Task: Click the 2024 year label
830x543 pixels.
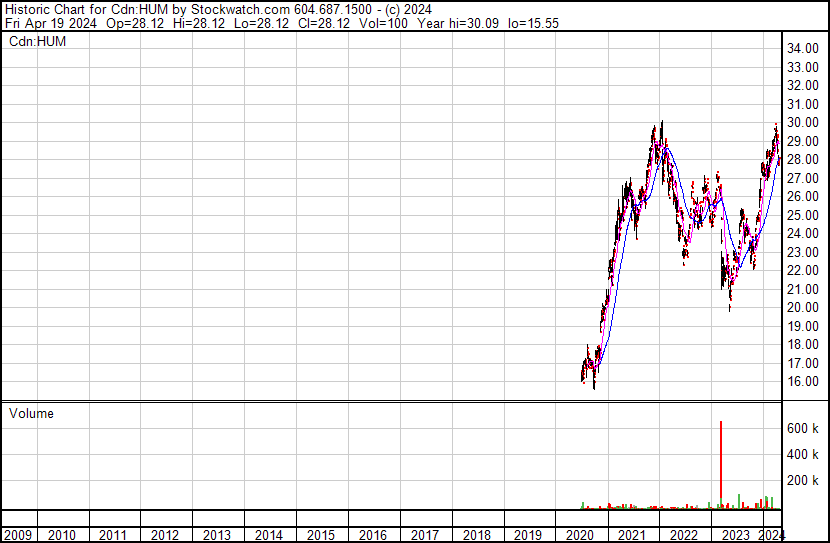Action: [771, 535]
